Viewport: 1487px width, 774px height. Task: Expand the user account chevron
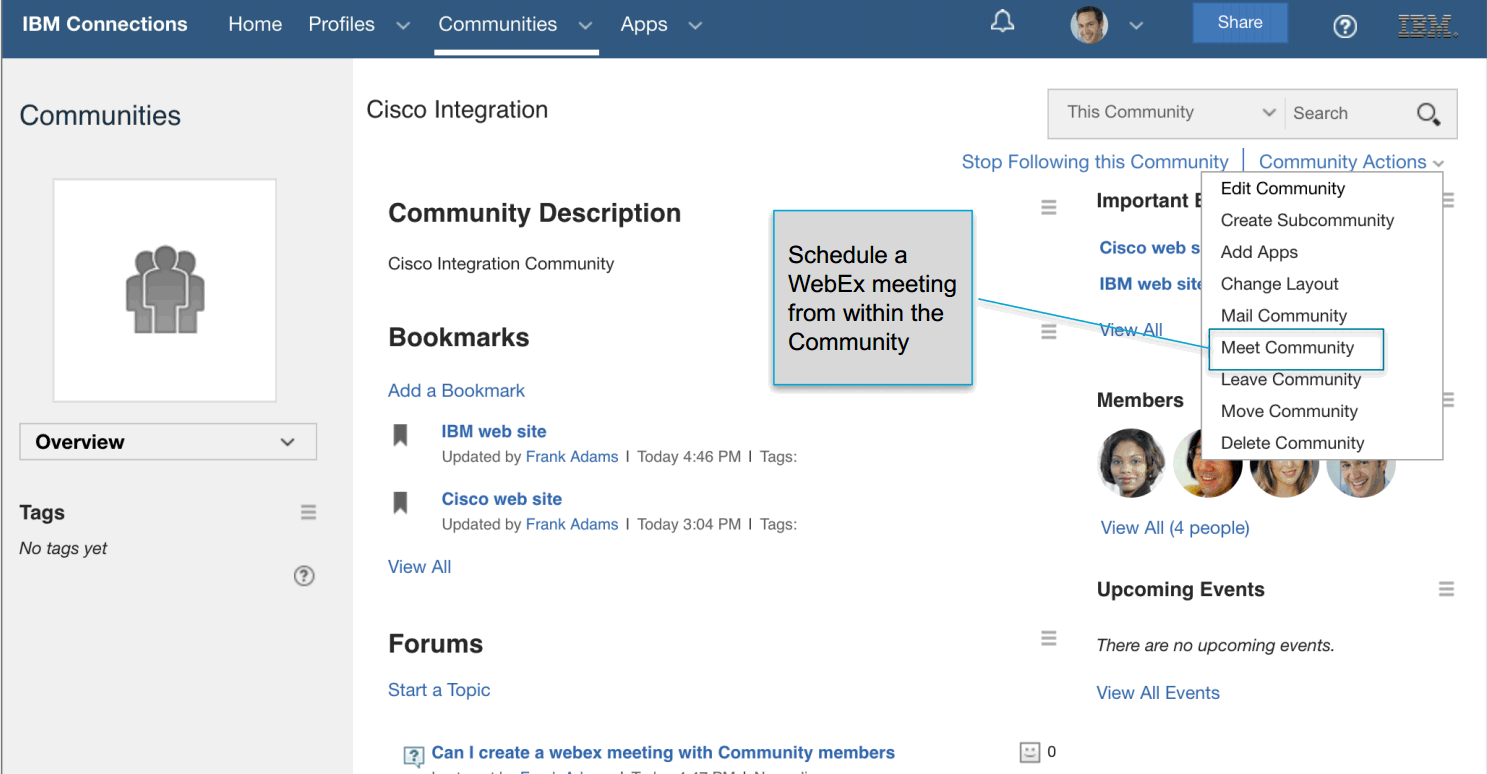(1136, 26)
